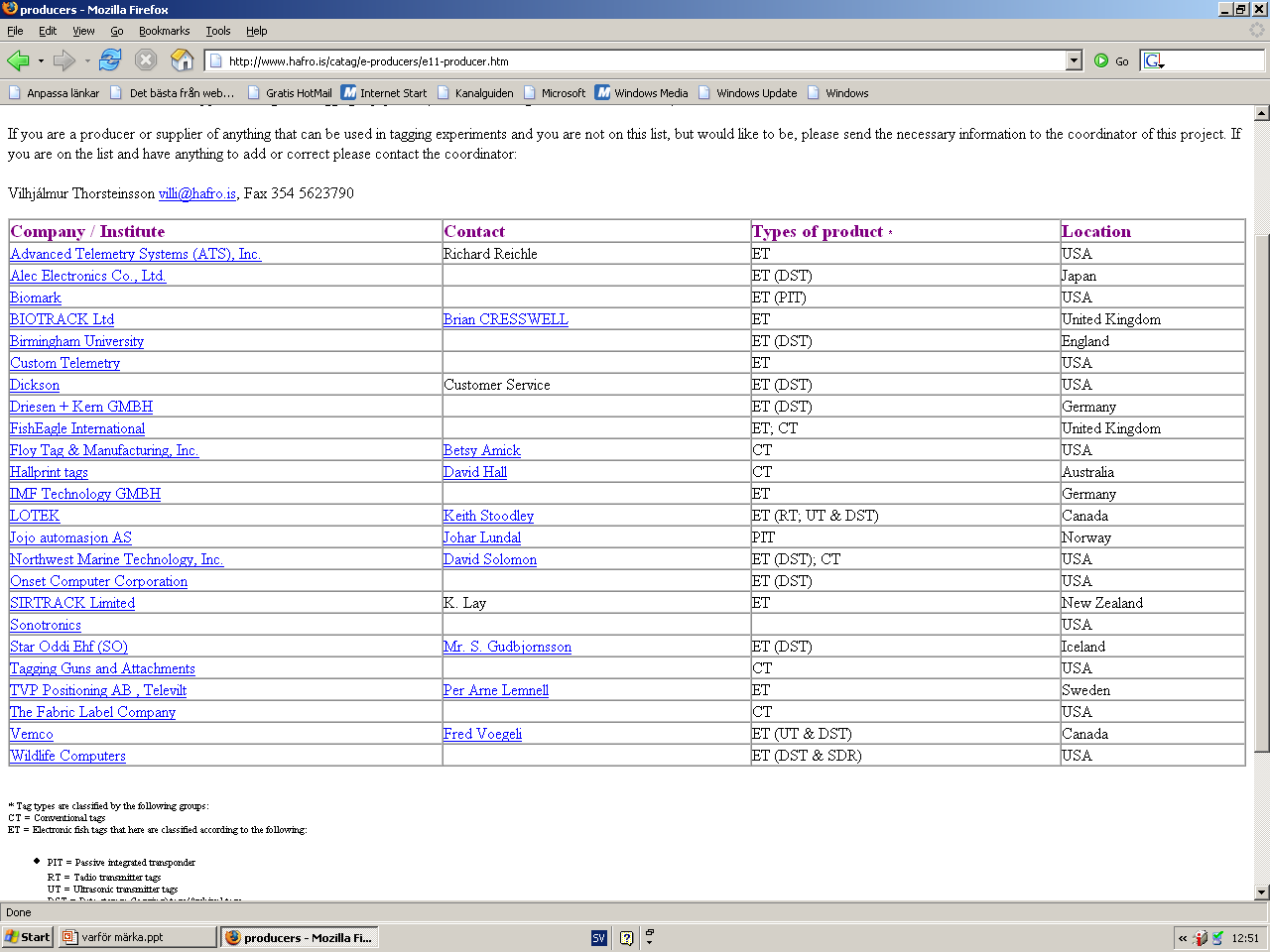Follow the FishEagle International link

pyautogui.click(x=77, y=428)
